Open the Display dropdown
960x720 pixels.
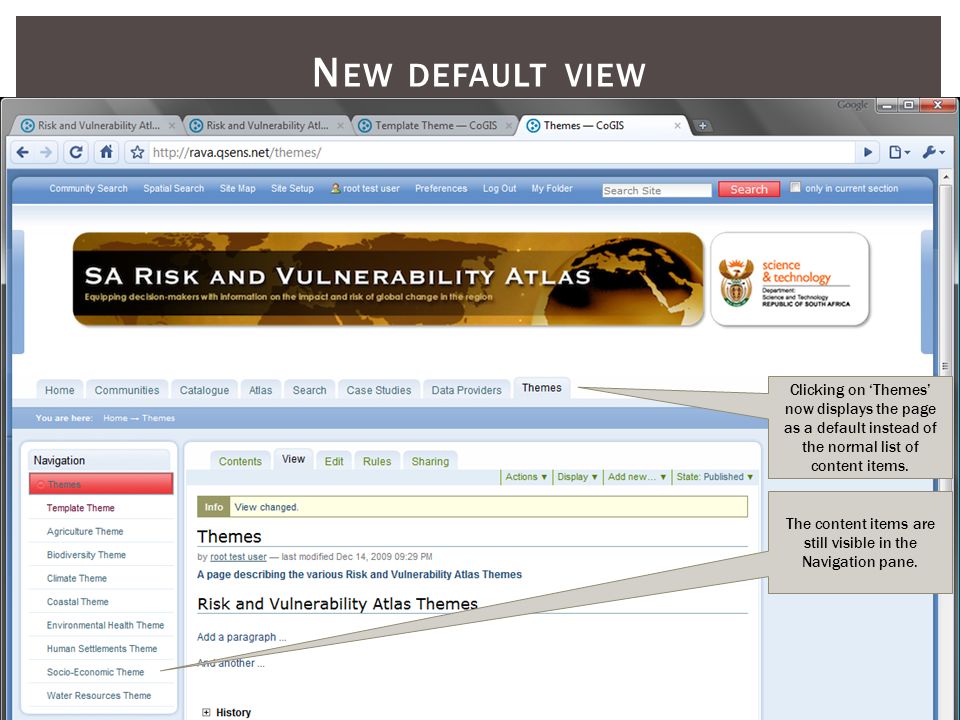coord(577,477)
